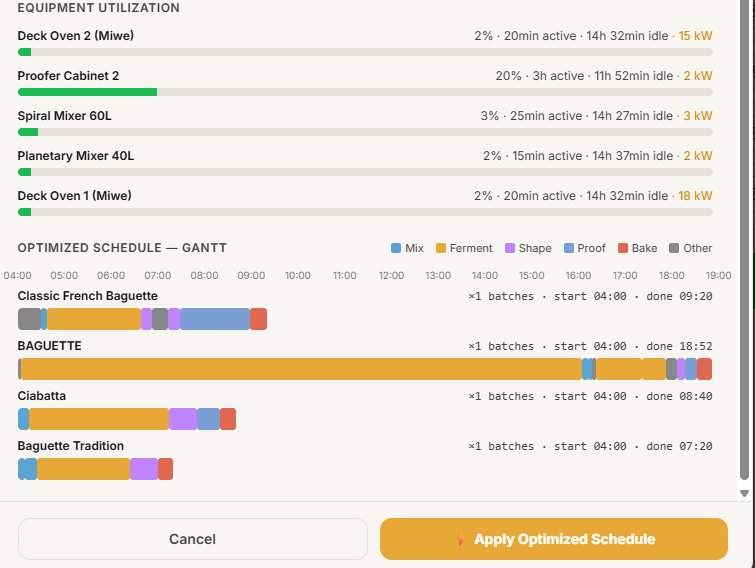Click Proofer Cabinet 2 utilization bar

[365, 92]
